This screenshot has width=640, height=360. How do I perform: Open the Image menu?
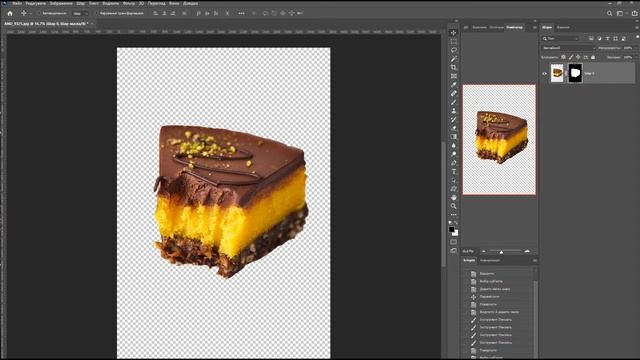61,3
